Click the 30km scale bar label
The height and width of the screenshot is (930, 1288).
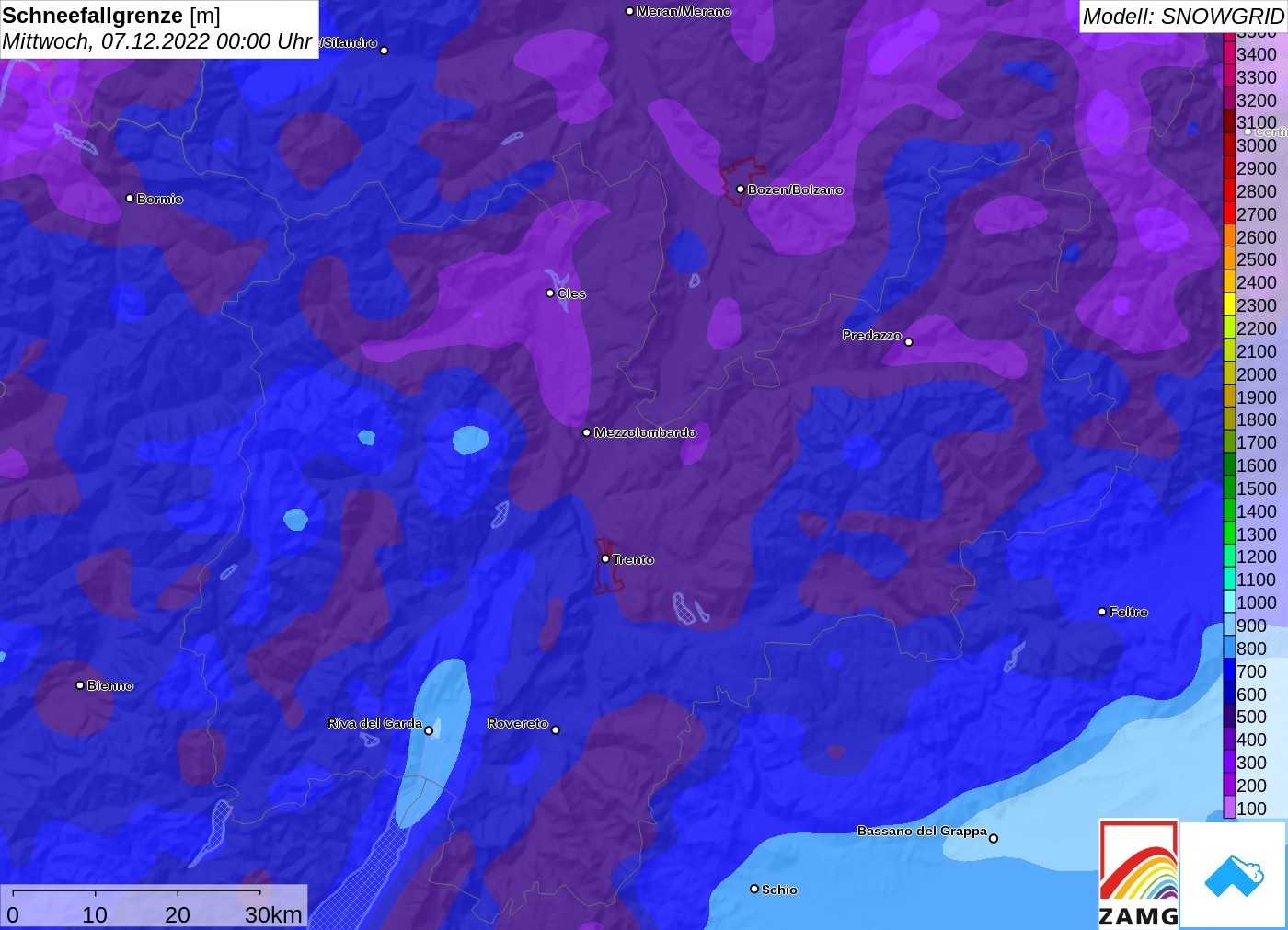(273, 914)
